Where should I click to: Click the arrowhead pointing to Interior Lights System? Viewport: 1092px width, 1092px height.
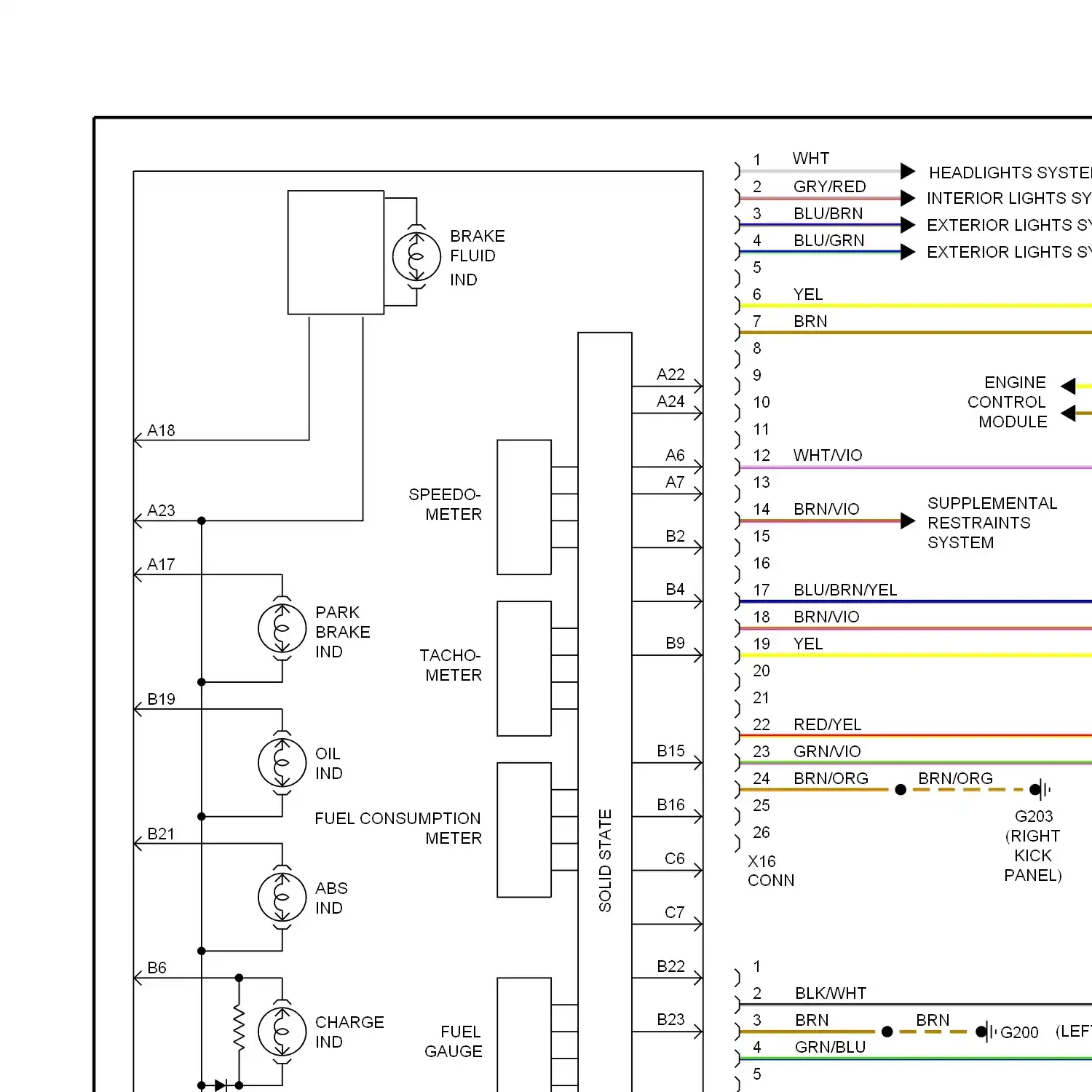908,198
